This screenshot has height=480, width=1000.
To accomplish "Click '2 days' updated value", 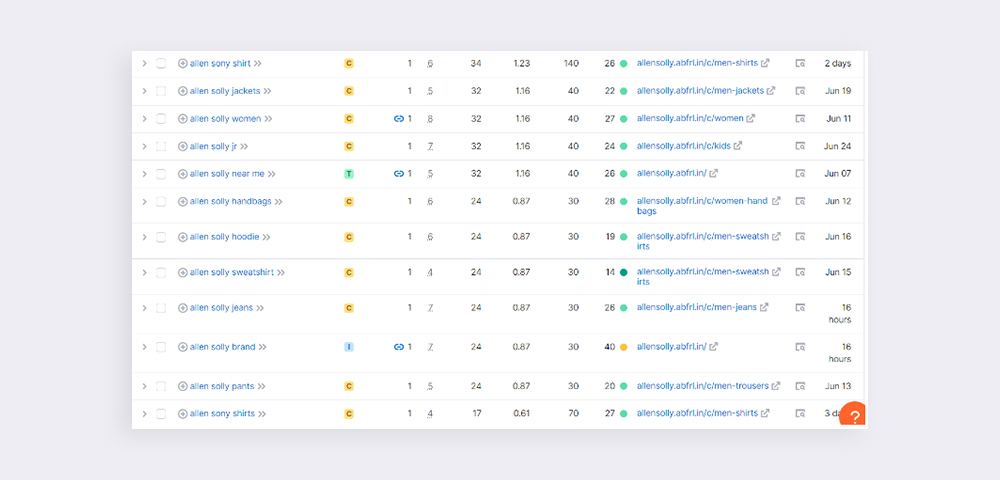I will click(837, 63).
